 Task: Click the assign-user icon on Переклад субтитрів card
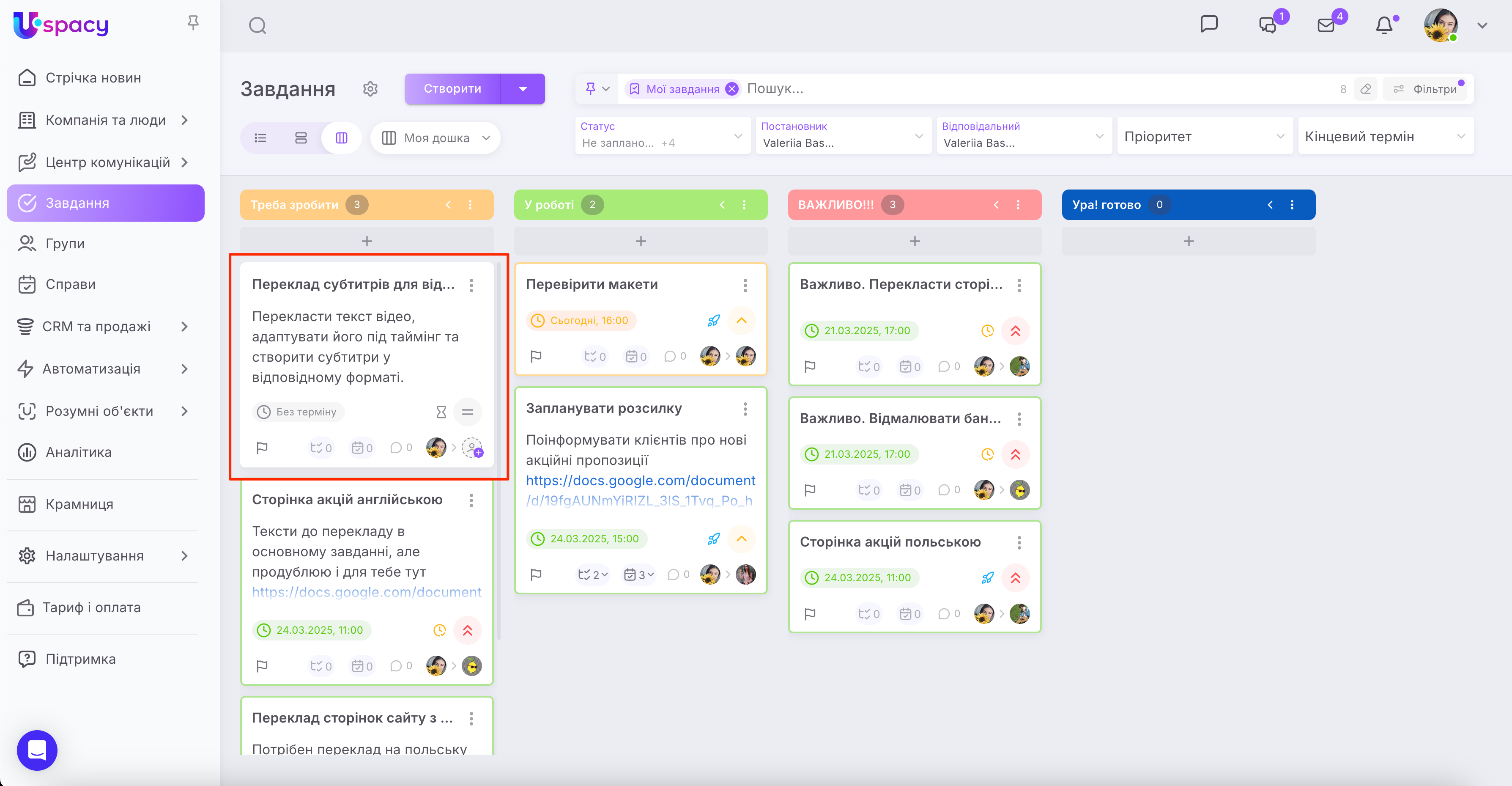point(472,448)
